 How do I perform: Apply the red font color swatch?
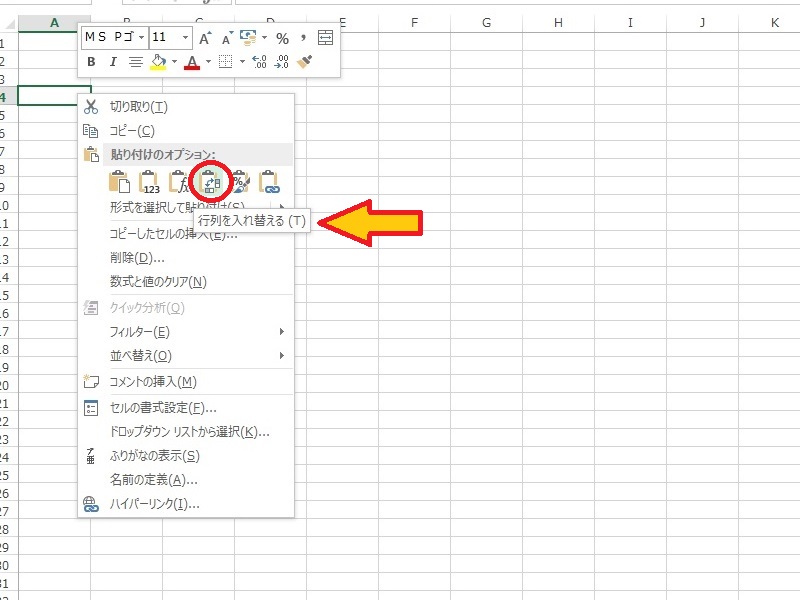191,62
